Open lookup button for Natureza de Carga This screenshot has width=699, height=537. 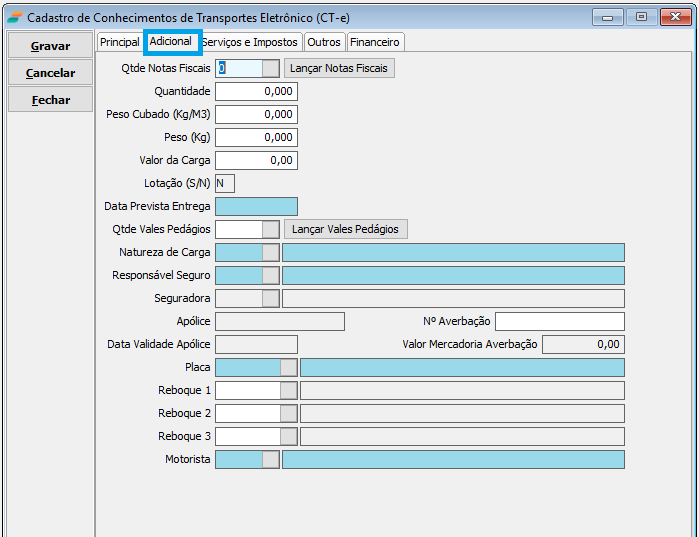click(x=271, y=252)
